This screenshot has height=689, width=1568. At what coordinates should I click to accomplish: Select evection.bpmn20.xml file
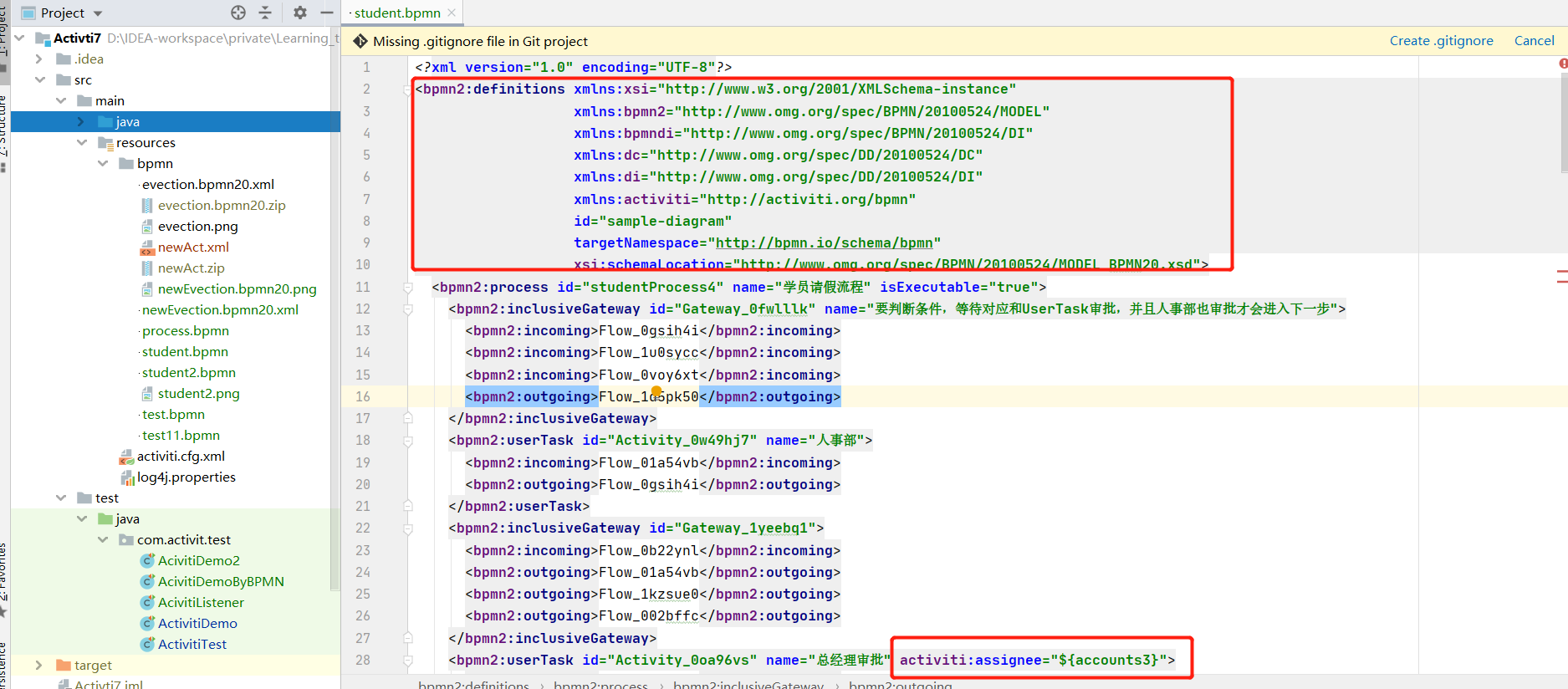207,184
